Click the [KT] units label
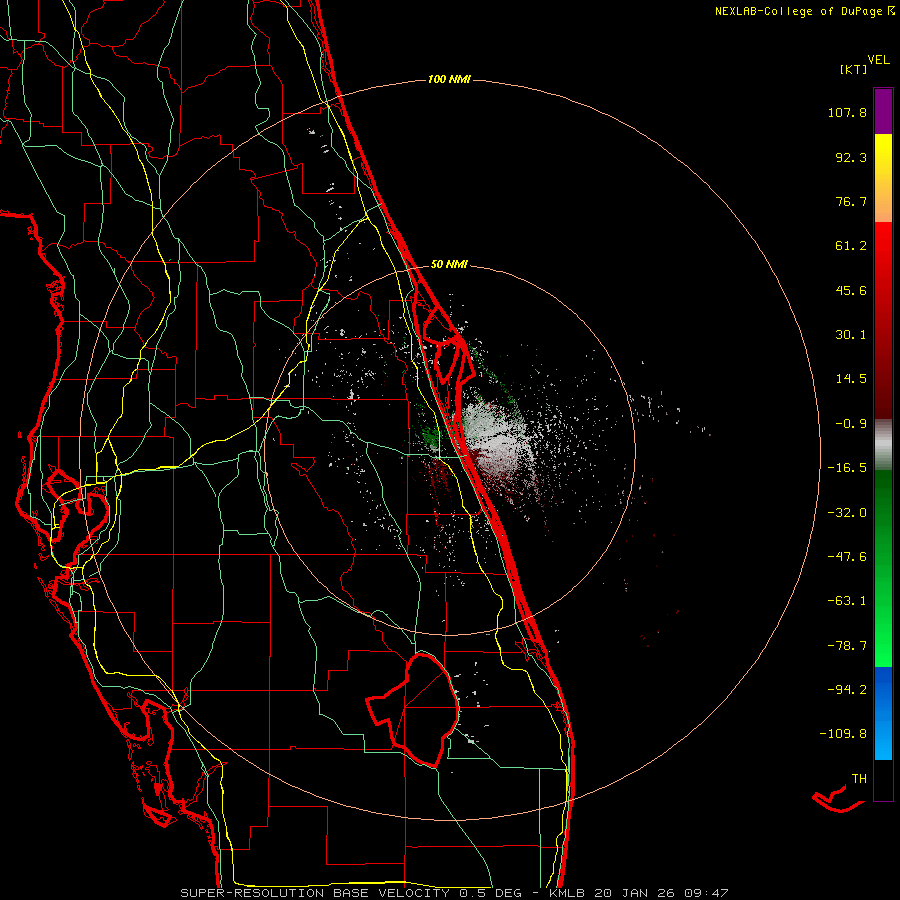Image resolution: width=900 pixels, height=900 pixels. tap(854, 69)
